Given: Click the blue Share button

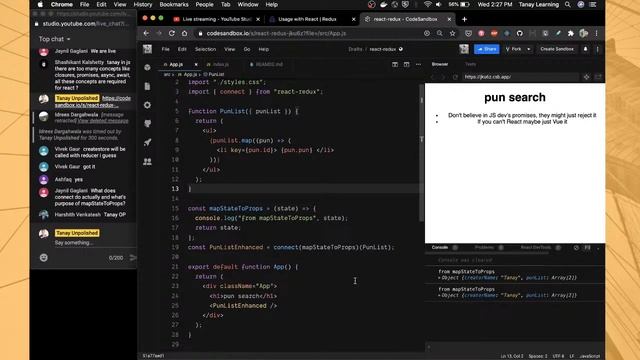Looking at the screenshot, I should tap(487, 49).
